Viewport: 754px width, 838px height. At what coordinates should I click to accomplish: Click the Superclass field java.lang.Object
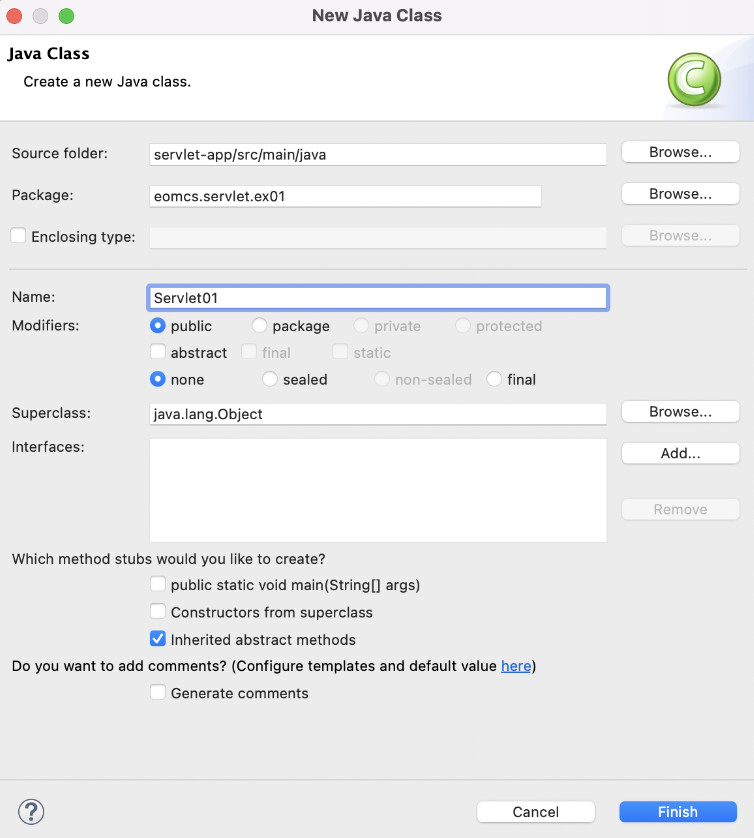coord(378,414)
